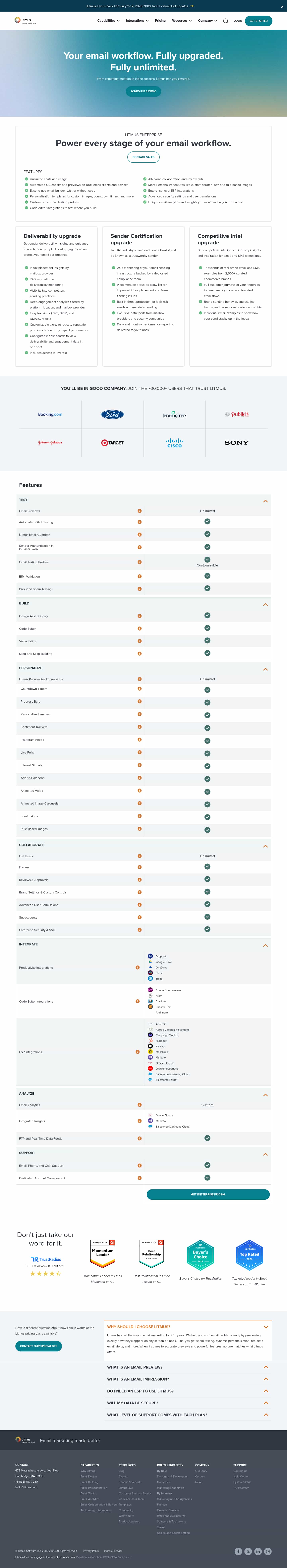Click the Get Enterprise Pricing button
The height and width of the screenshot is (1568, 287).
point(208,1194)
